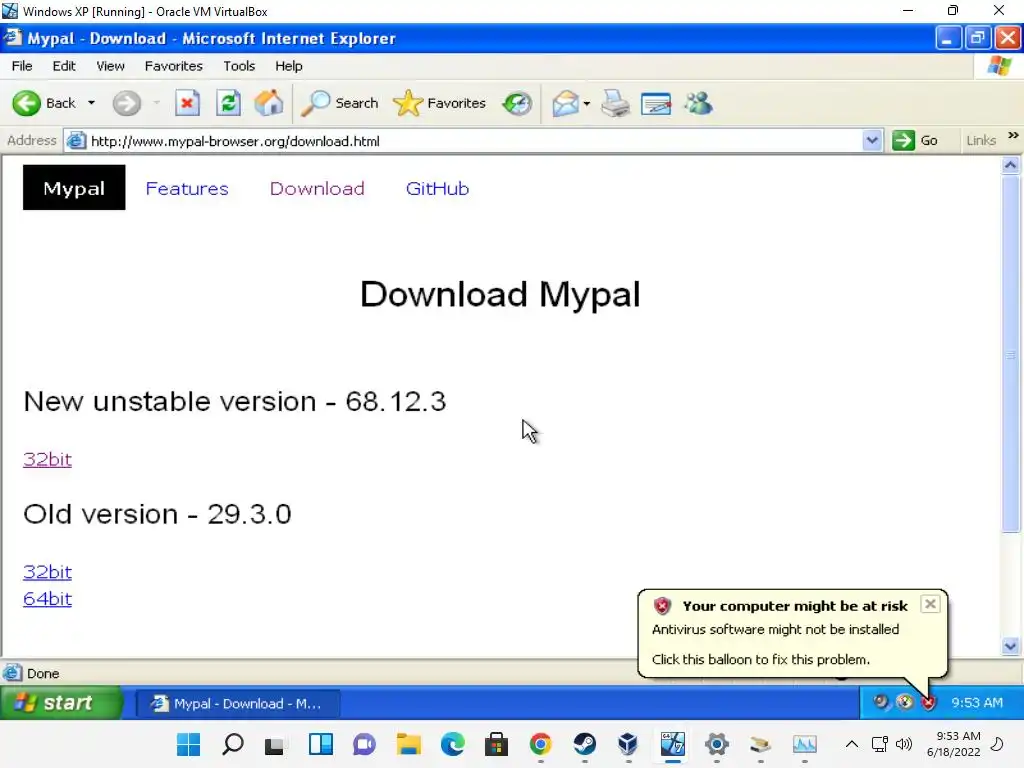Screen dimensions: 1024x768
Task: Stop loading with the red X icon
Action: tap(187, 103)
